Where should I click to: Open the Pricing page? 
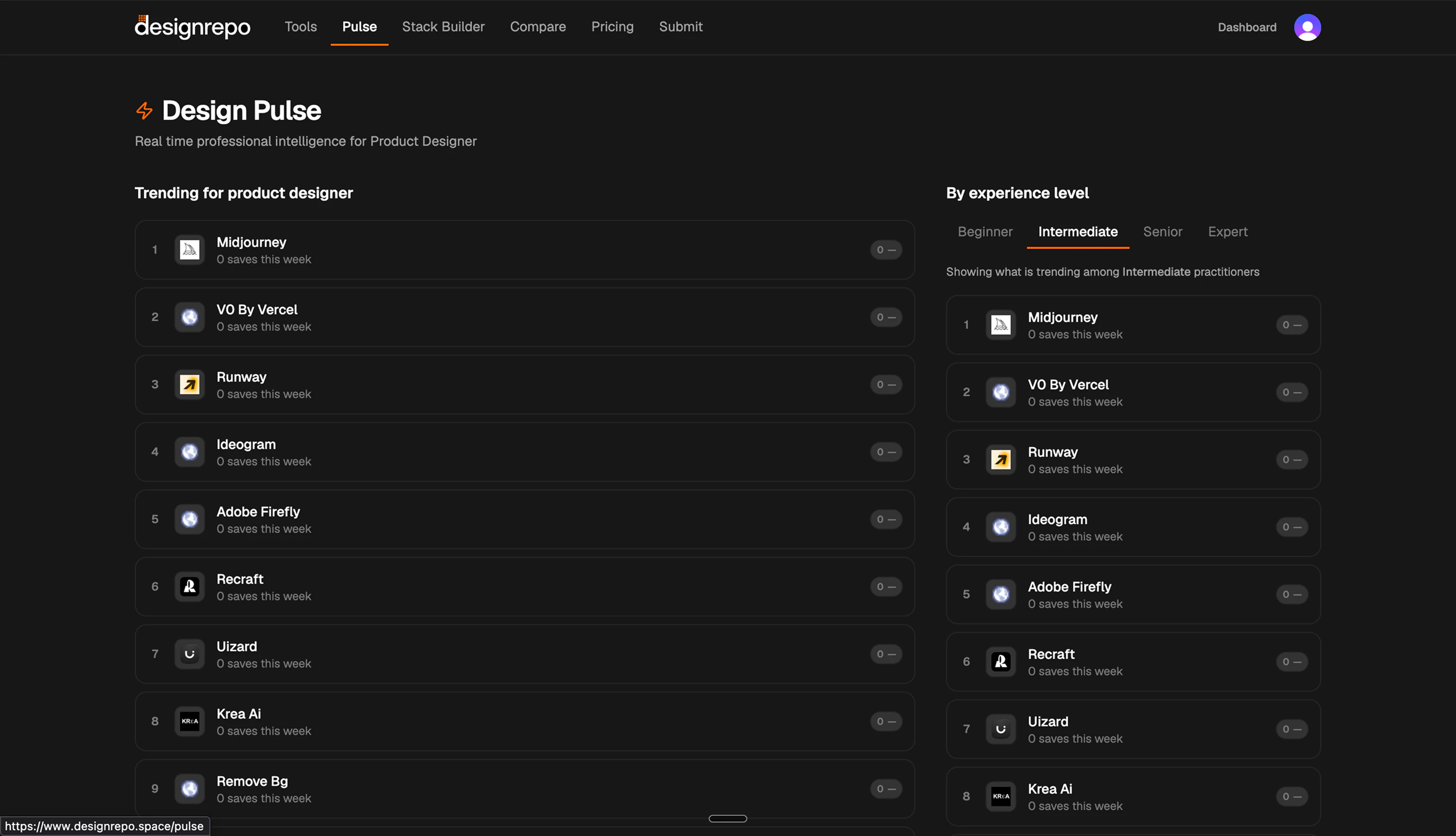[x=612, y=26]
